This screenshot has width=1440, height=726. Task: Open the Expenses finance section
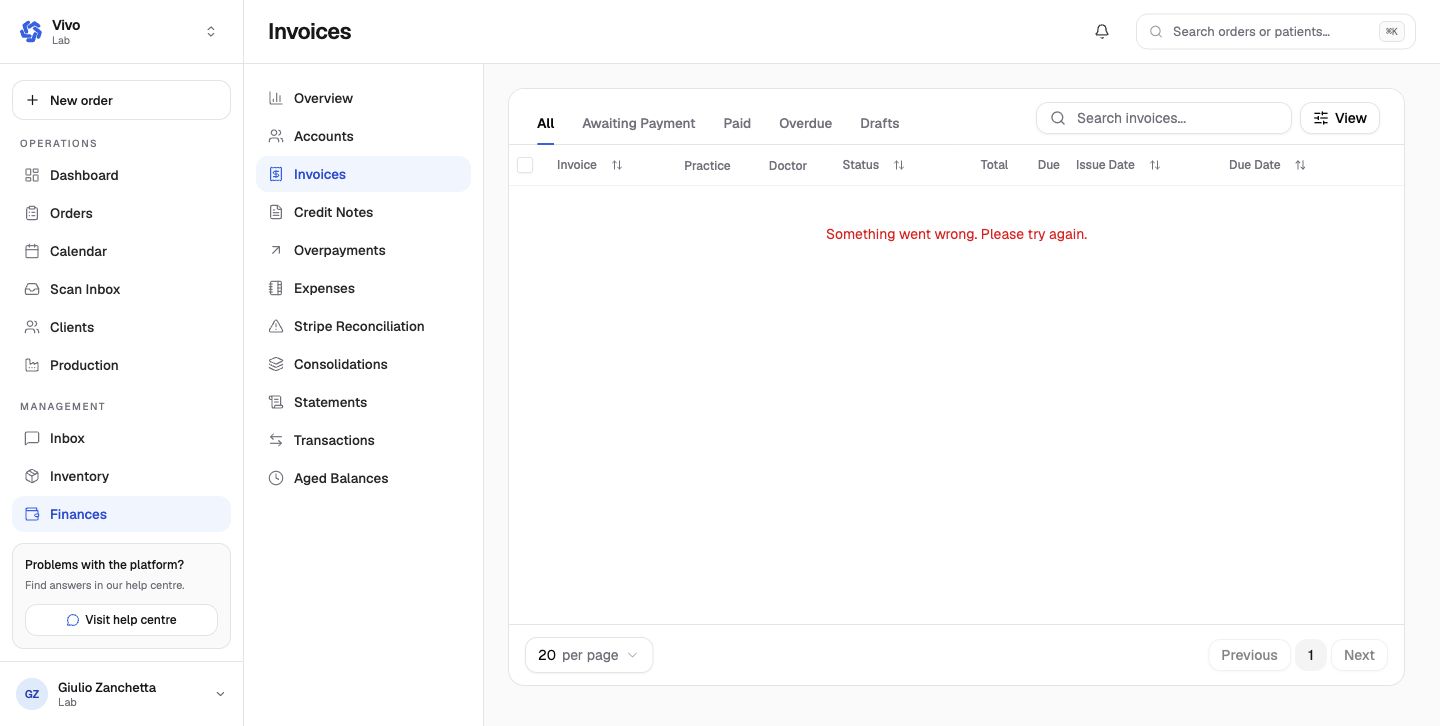point(363,288)
